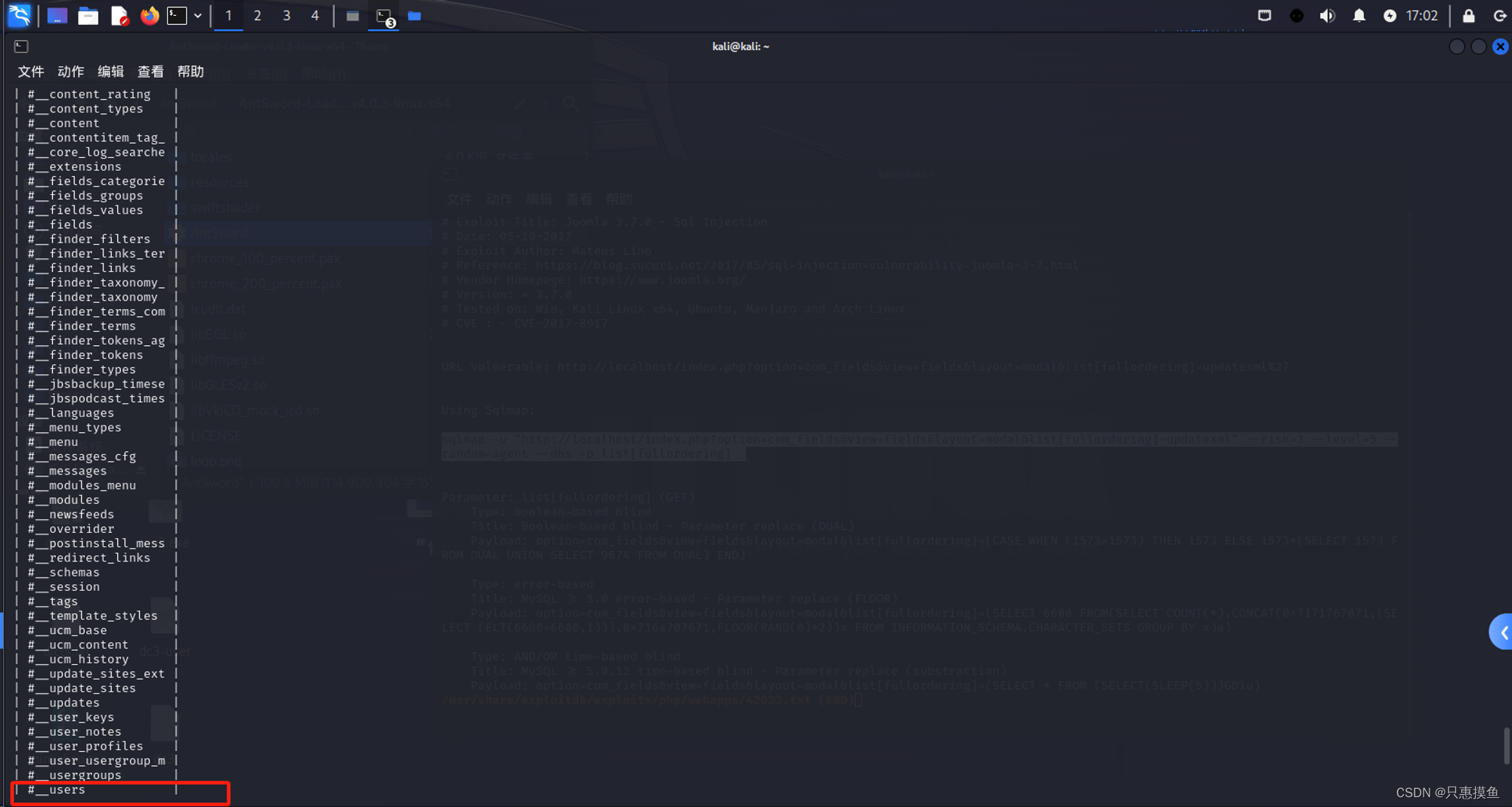Open the Kali applications menu
This screenshot has width=1512, height=807.
pos(18,15)
